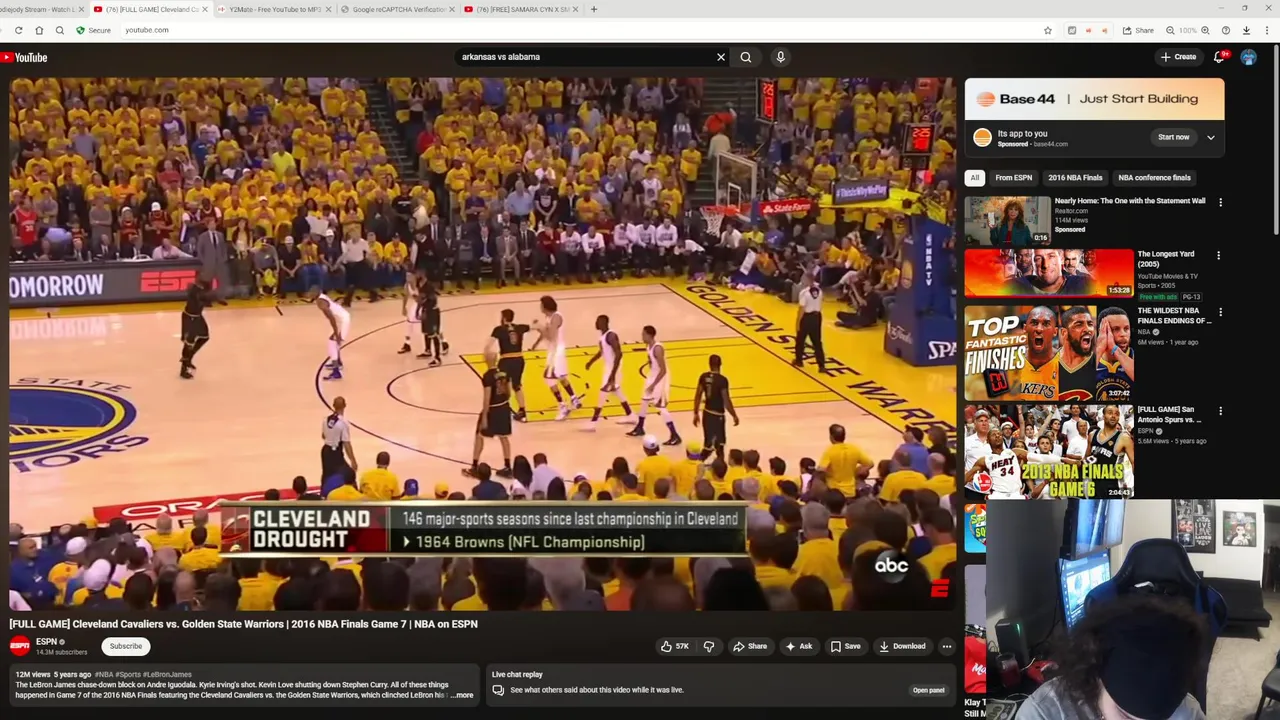Bookmark this page with the star
This screenshot has width=1280, height=720.
click(1048, 30)
